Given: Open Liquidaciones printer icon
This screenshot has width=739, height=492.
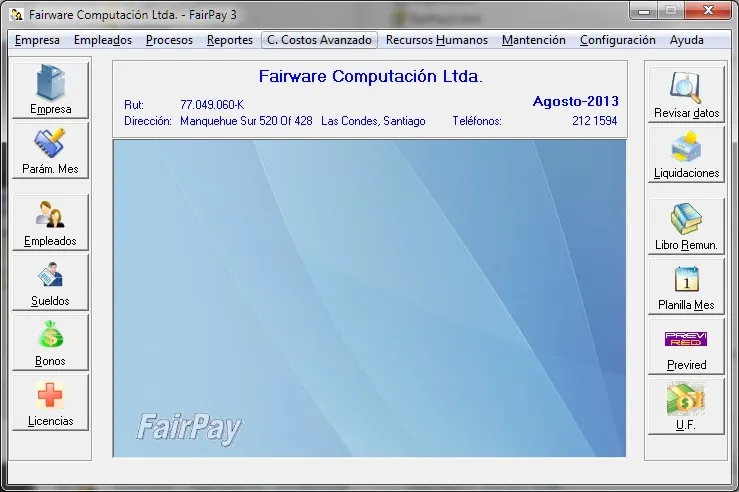Looking at the screenshot, I should [686, 154].
